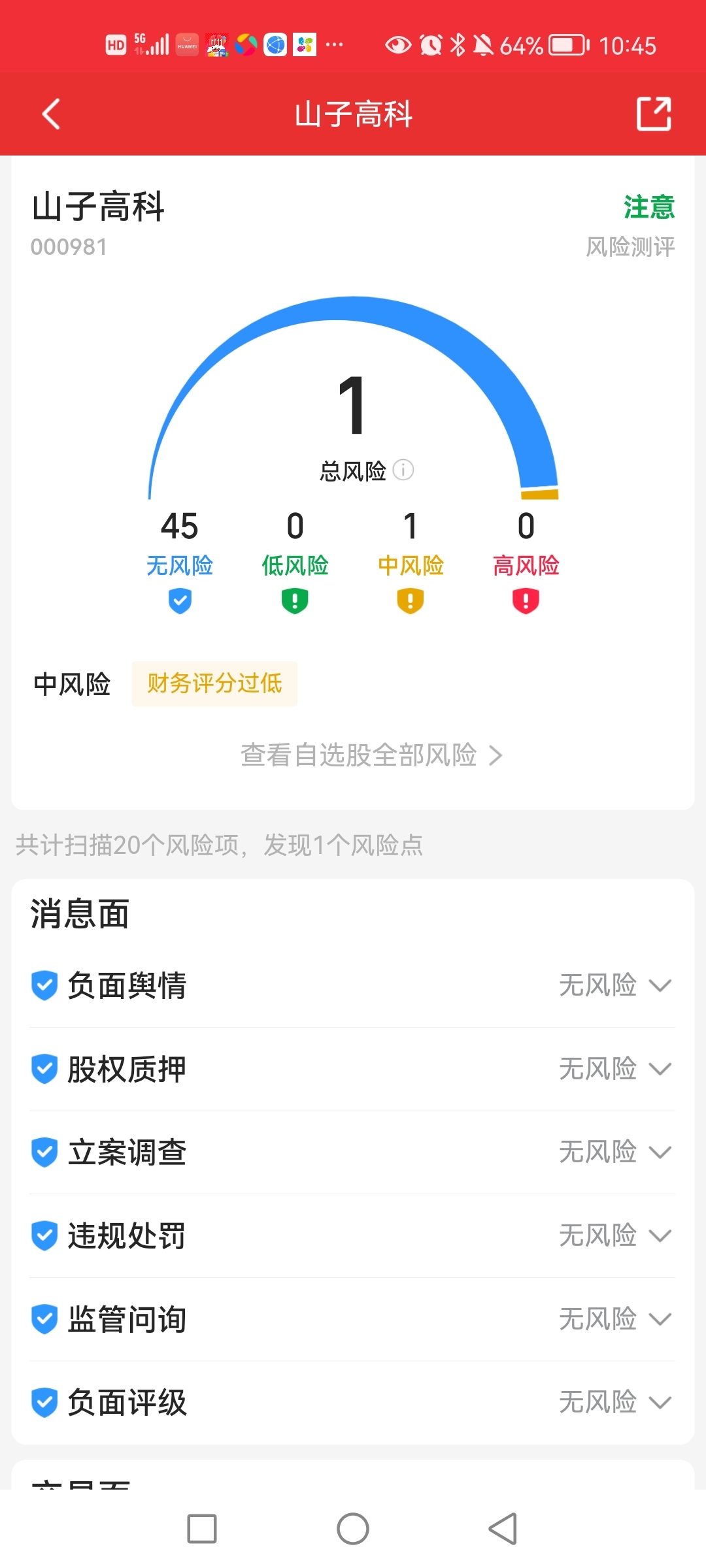The width and height of the screenshot is (706, 1568).
Task: Tap the shield check beside 股权质押
Action: tap(44, 1069)
